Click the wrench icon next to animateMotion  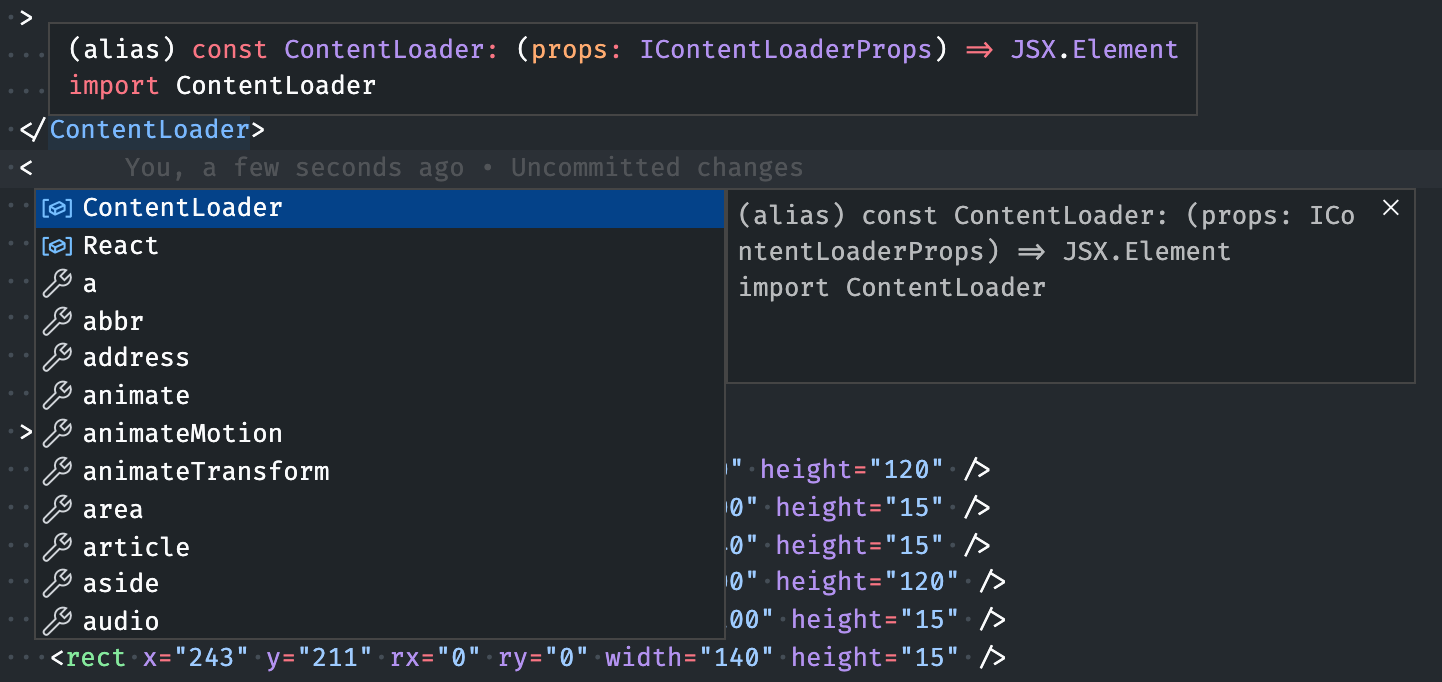pos(57,433)
